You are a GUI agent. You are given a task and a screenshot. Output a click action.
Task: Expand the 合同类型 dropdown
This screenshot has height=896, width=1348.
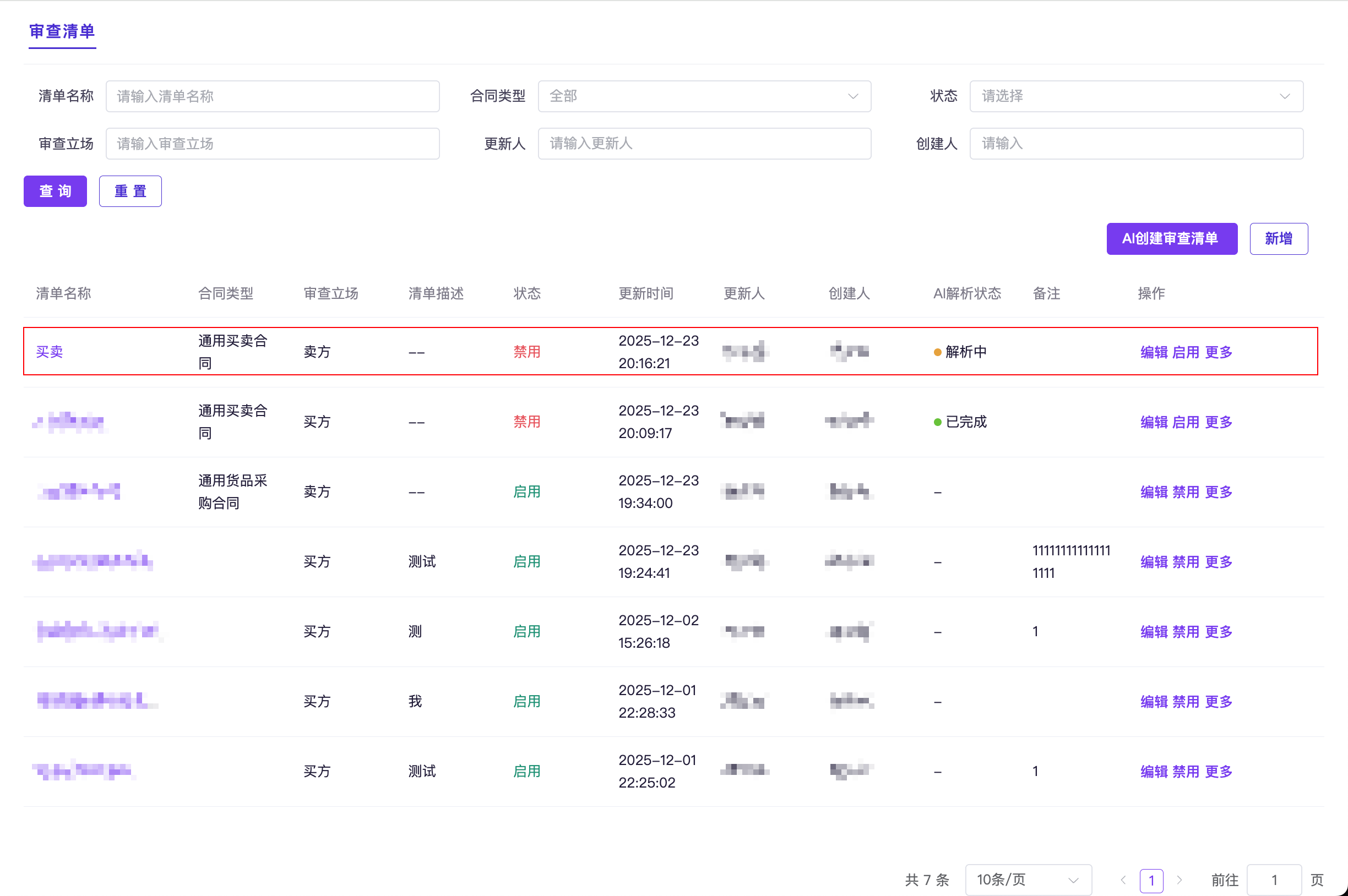point(704,96)
